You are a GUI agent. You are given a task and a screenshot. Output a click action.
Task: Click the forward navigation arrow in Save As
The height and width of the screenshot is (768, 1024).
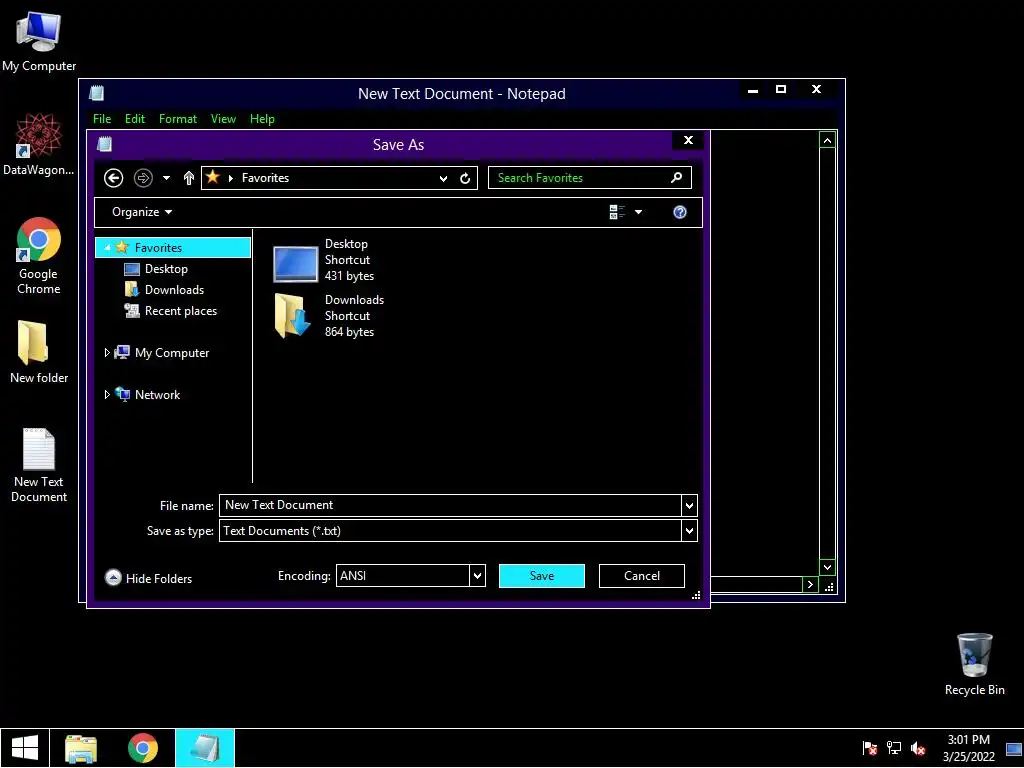tap(143, 178)
